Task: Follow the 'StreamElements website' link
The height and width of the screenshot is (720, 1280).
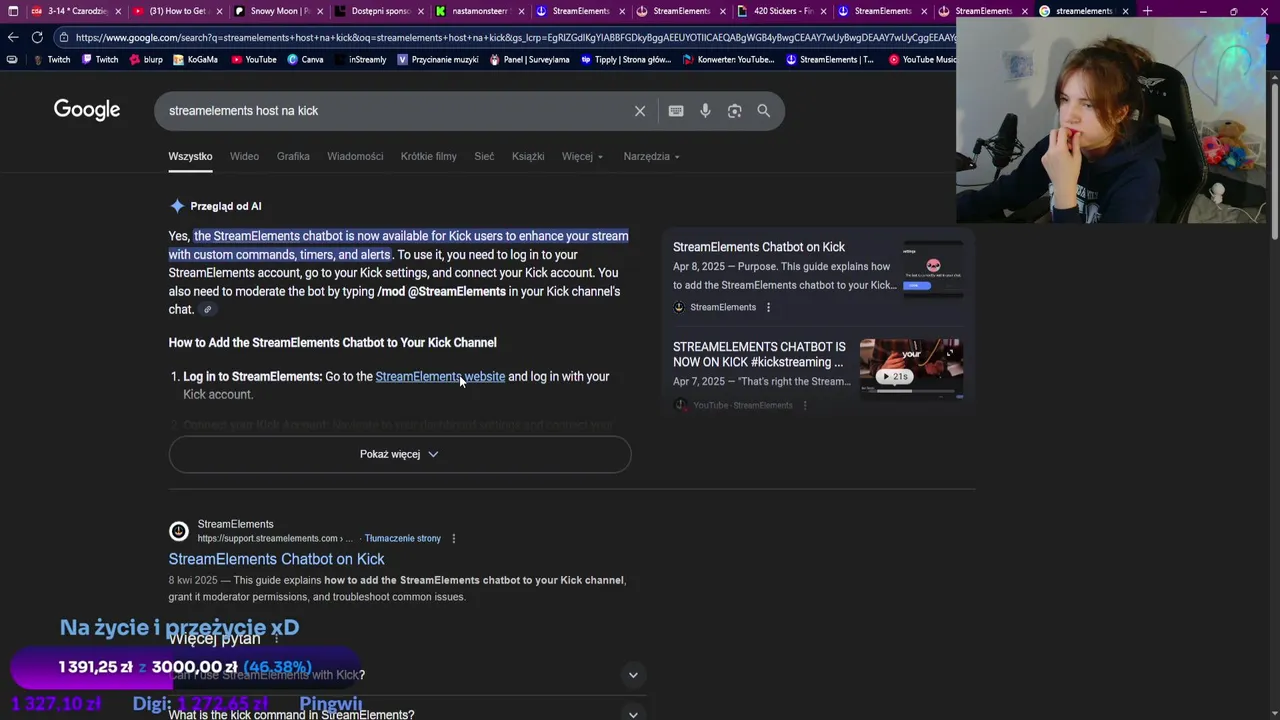Action: (x=440, y=376)
